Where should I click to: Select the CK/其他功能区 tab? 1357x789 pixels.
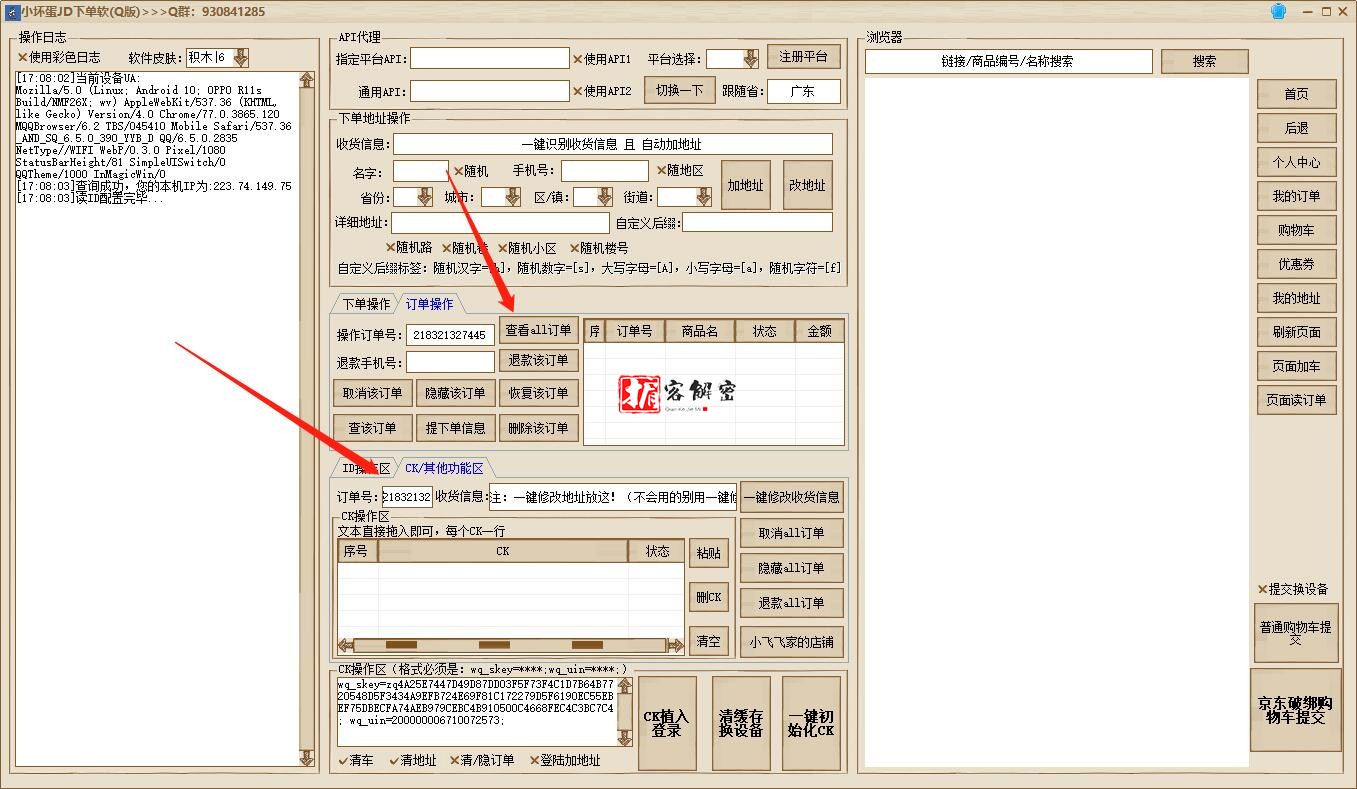pyautogui.click(x=443, y=468)
